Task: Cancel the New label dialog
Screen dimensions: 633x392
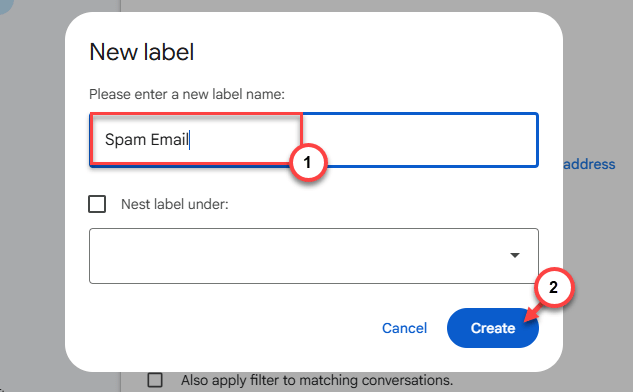Action: point(404,328)
